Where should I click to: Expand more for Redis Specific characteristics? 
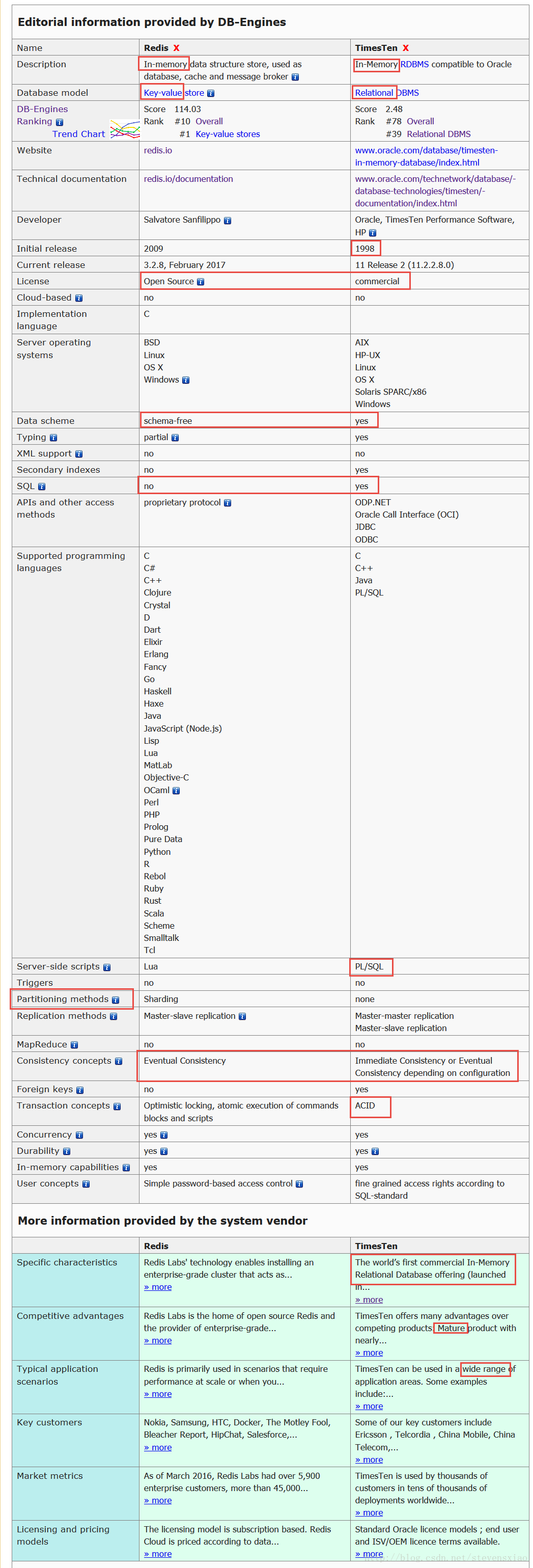coord(158,1287)
